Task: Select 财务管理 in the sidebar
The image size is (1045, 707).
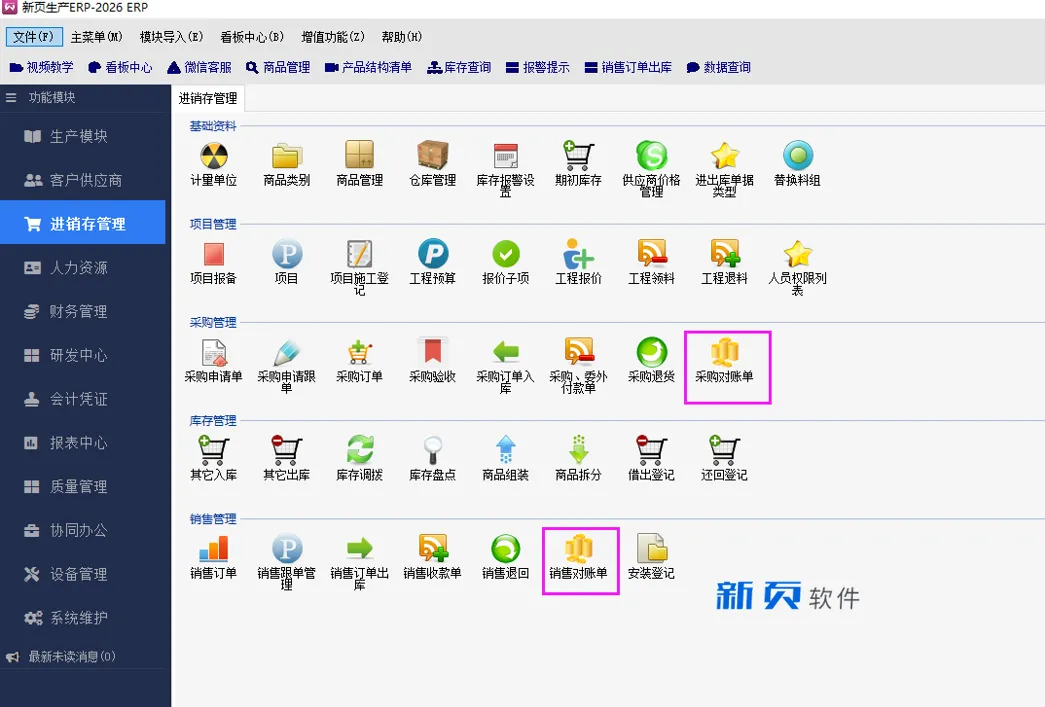Action: (x=83, y=311)
